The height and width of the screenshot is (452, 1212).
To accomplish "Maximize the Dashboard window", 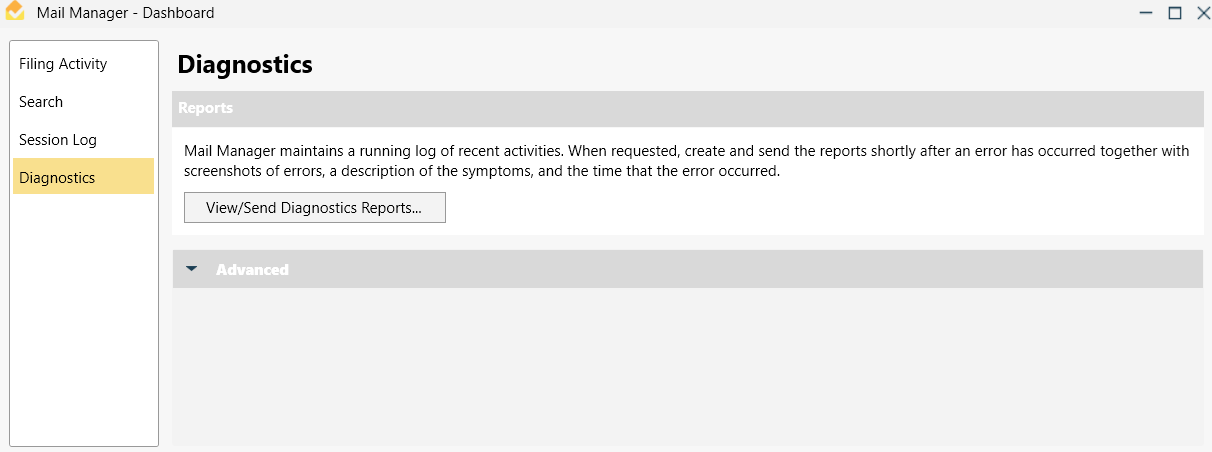I will tap(1175, 13).
